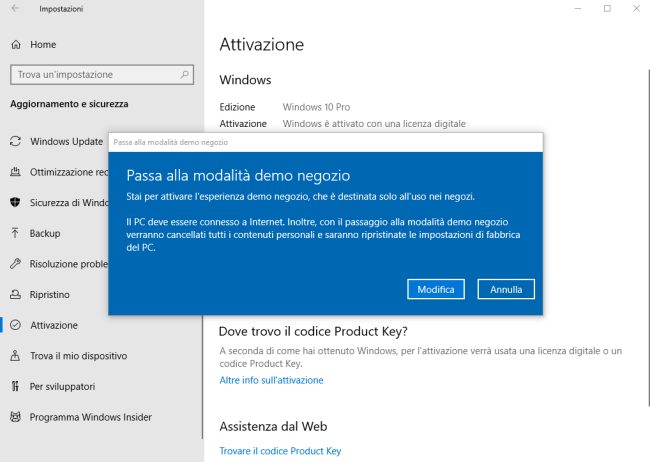Click the back arrow icon in Impostazioni
The width and height of the screenshot is (650, 462).
click(15, 8)
